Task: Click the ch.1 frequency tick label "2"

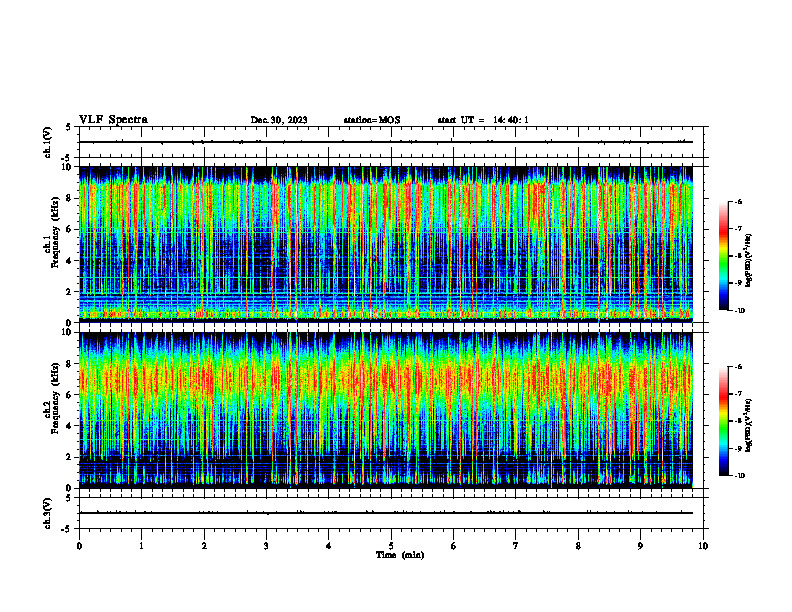Action: [69, 292]
